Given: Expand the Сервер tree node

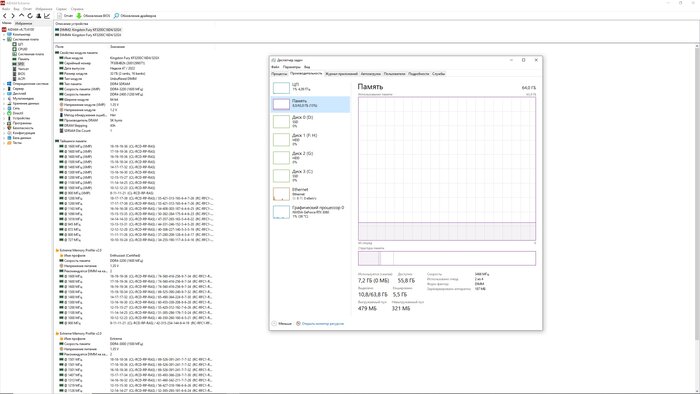Looking at the screenshot, I should coord(4,88).
